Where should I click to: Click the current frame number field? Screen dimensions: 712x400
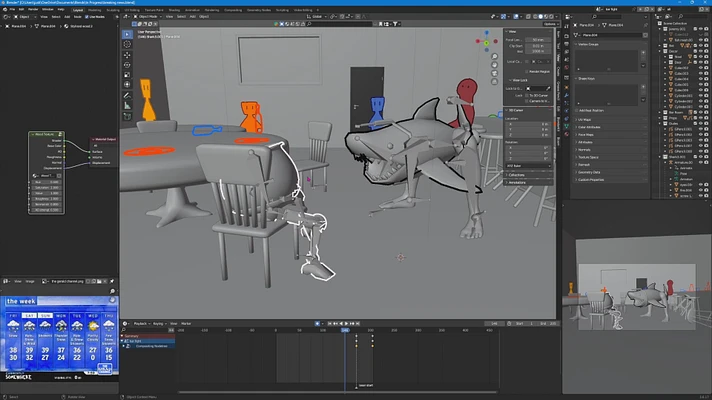pyautogui.click(x=494, y=324)
